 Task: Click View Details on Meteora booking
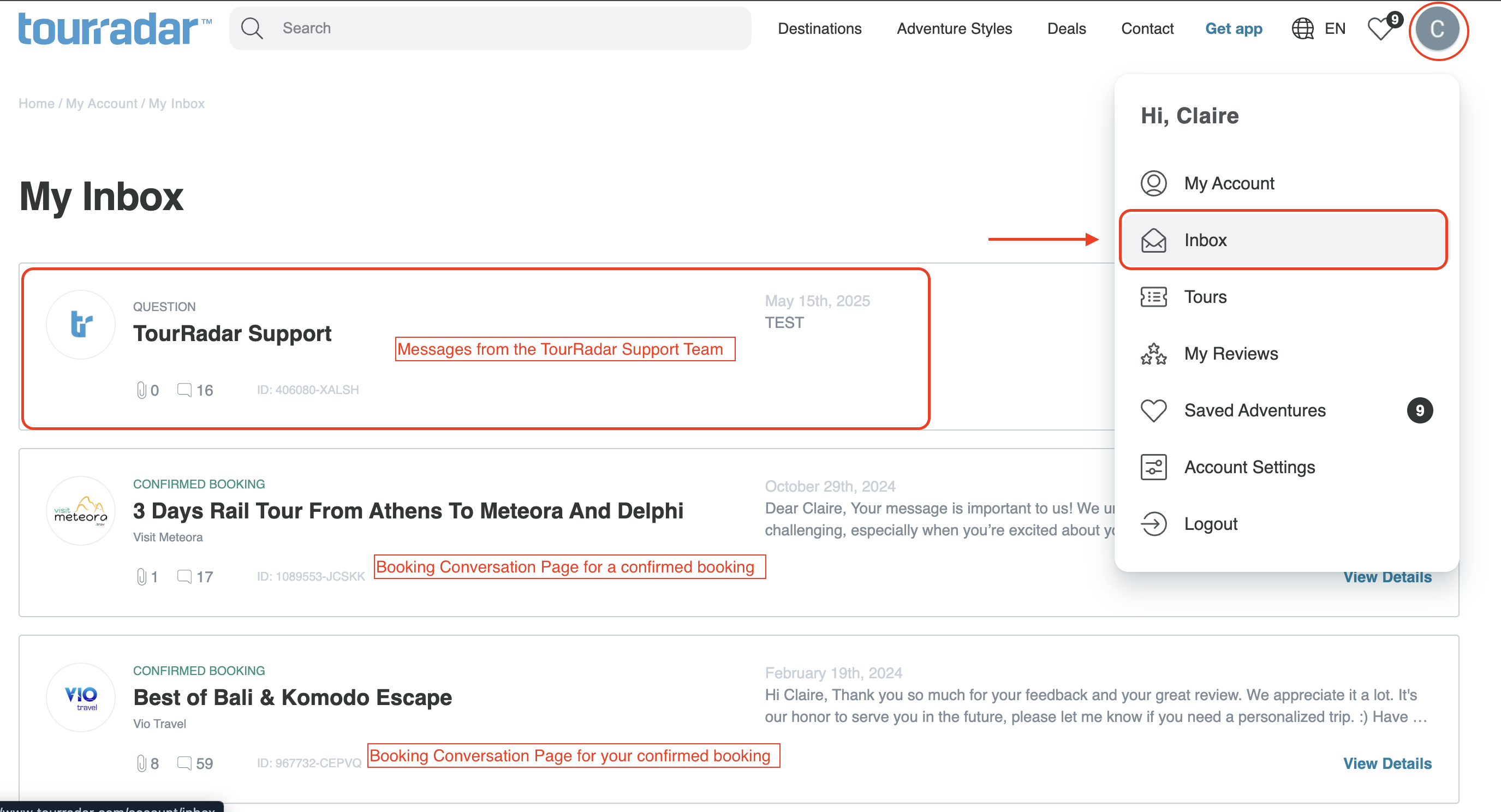(1387, 577)
